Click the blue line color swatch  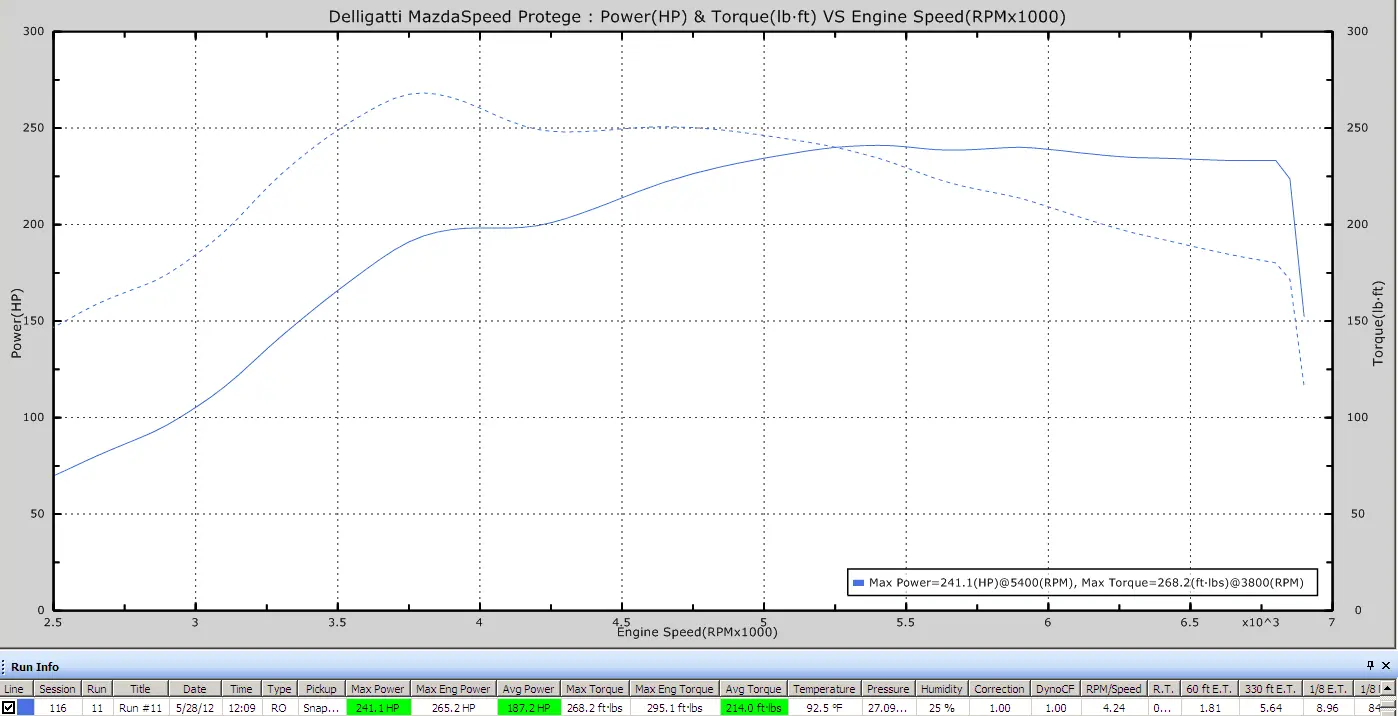(x=25, y=707)
